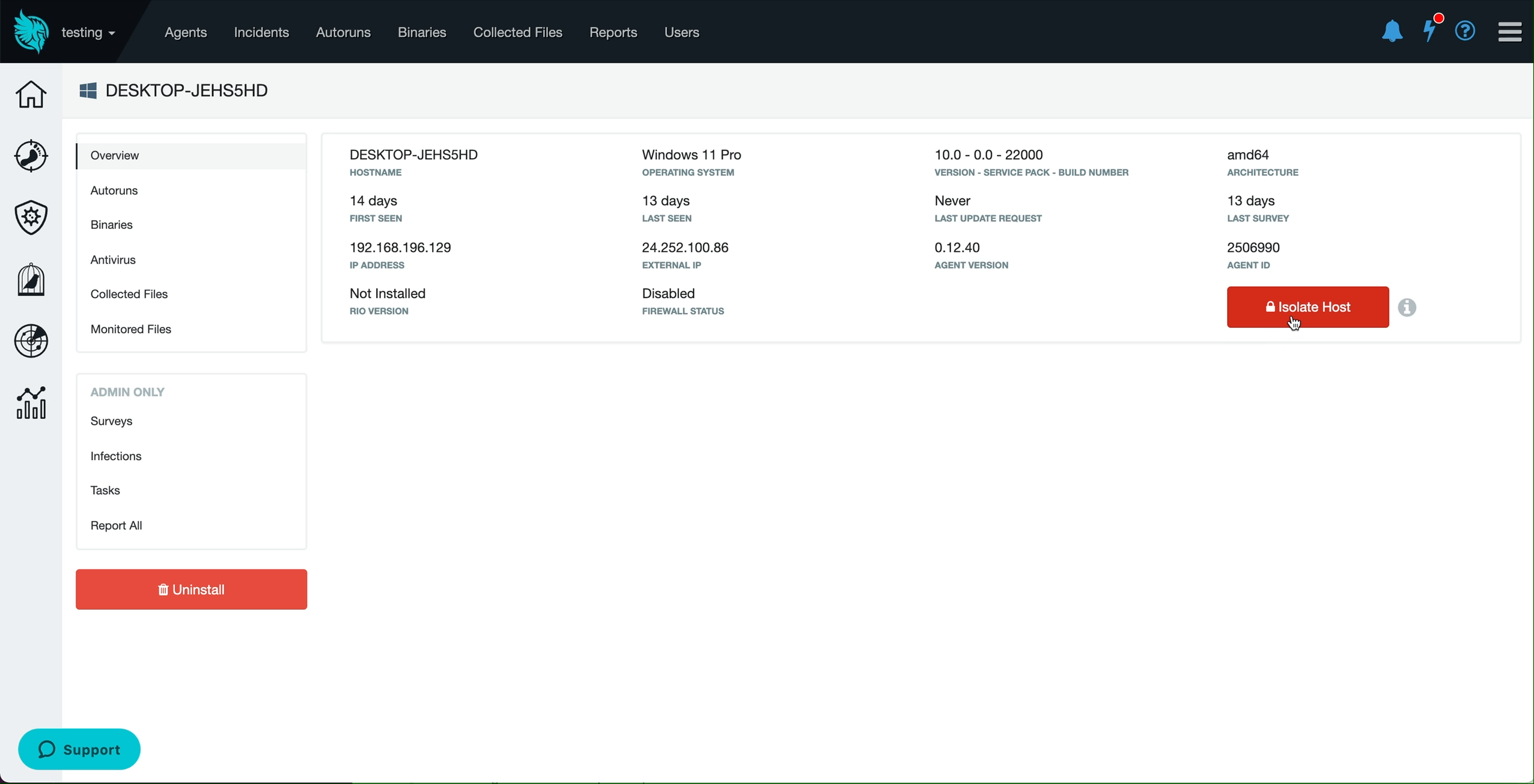This screenshot has height=784, width=1534.
Task: Click the Uninstall button
Action: [191, 589]
